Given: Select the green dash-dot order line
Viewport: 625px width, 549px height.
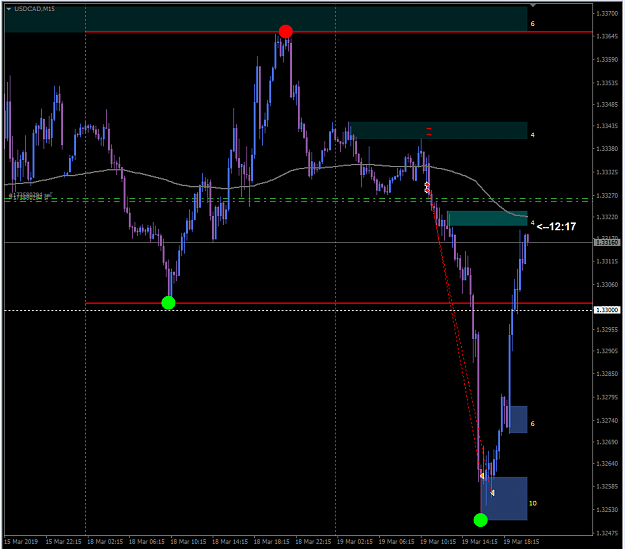Looking at the screenshot, I should (298, 198).
